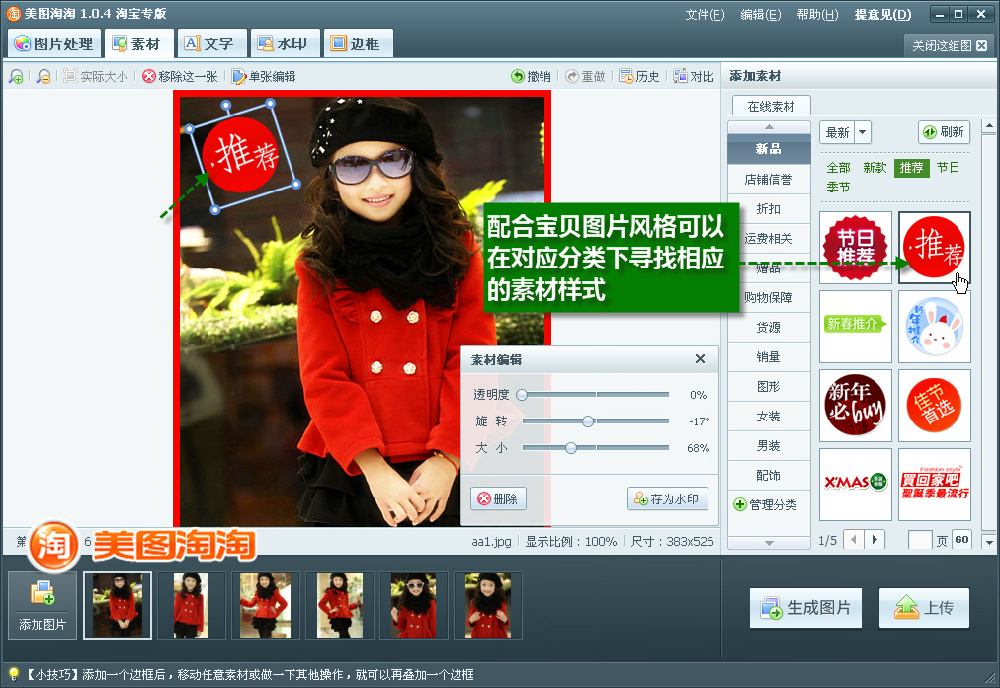Click the material panel scrollbar up arrow
1000x688 pixels.
coord(989,126)
